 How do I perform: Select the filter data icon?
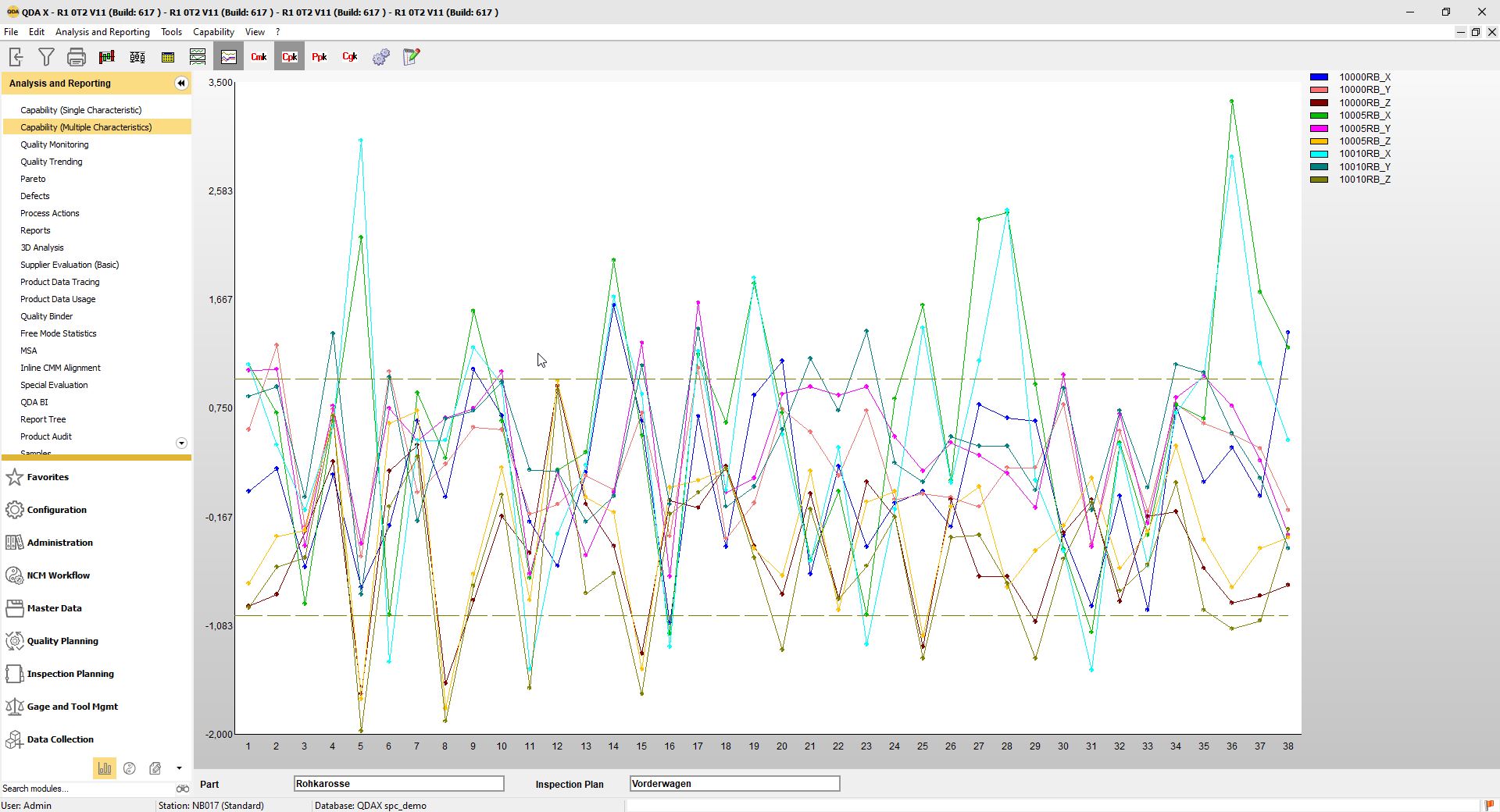click(x=46, y=56)
